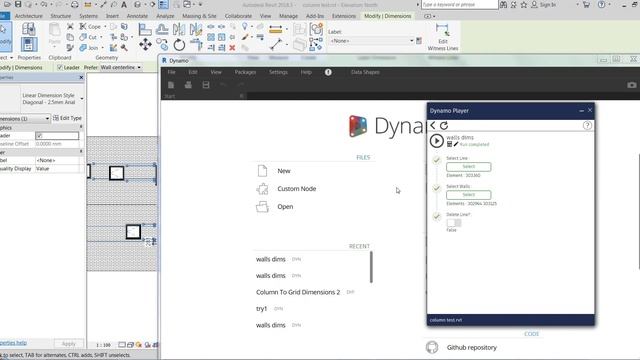Go back in Dynamo Player
The image size is (640, 360).
click(x=433, y=125)
